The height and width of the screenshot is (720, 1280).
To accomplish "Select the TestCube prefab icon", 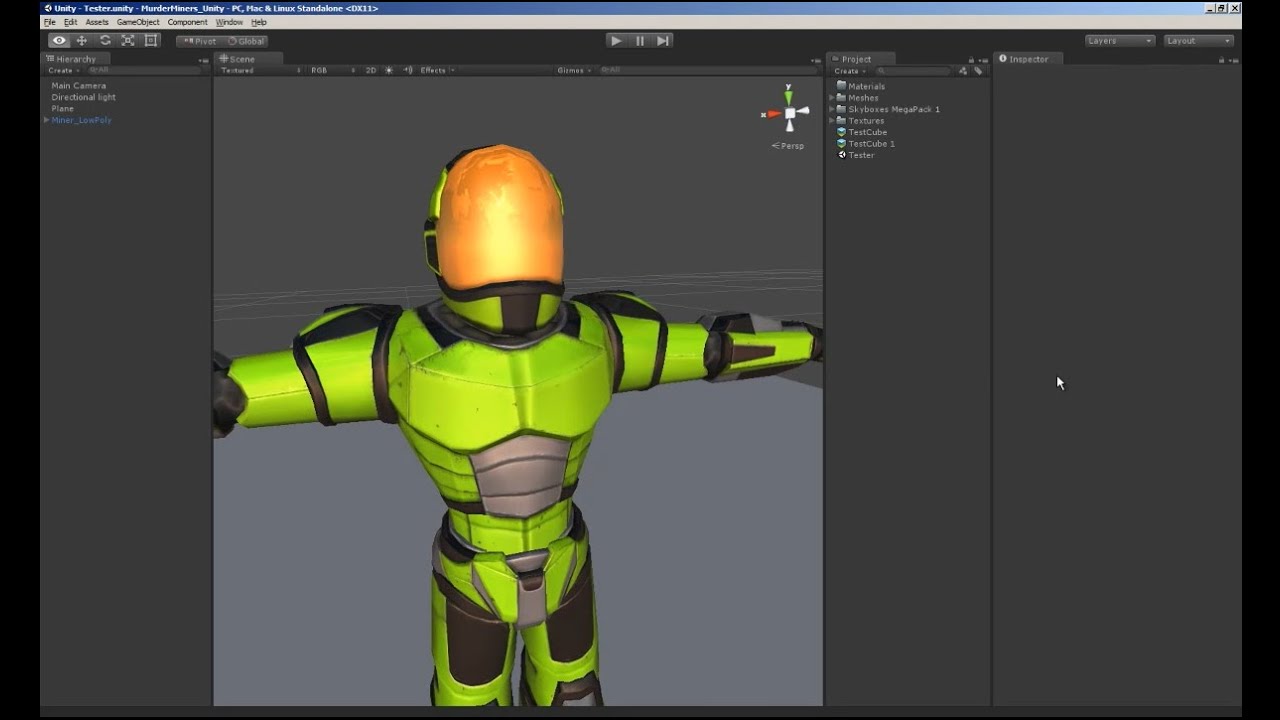I will [x=842, y=132].
